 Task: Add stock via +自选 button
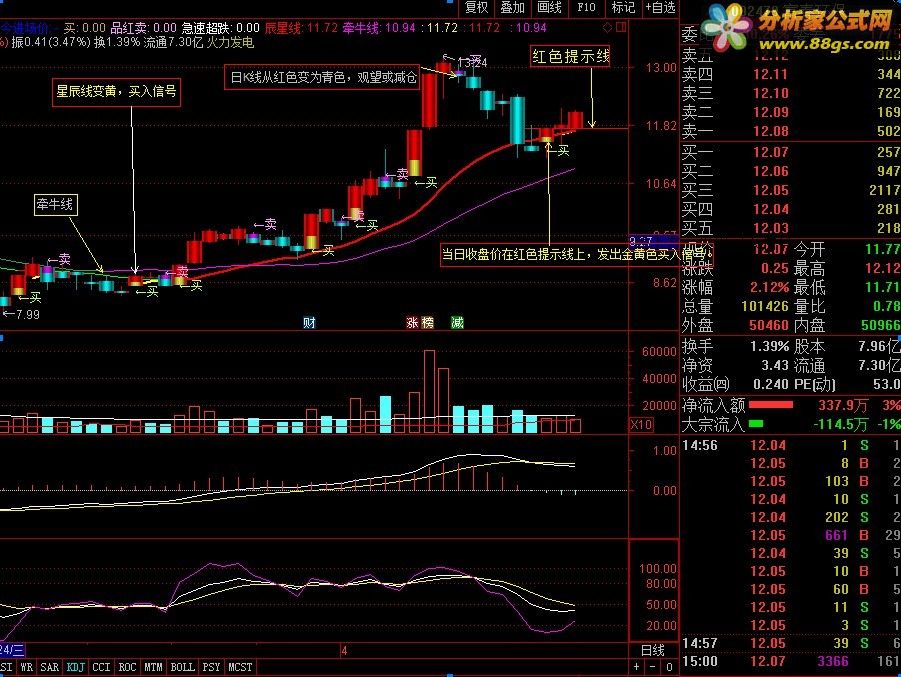point(660,7)
